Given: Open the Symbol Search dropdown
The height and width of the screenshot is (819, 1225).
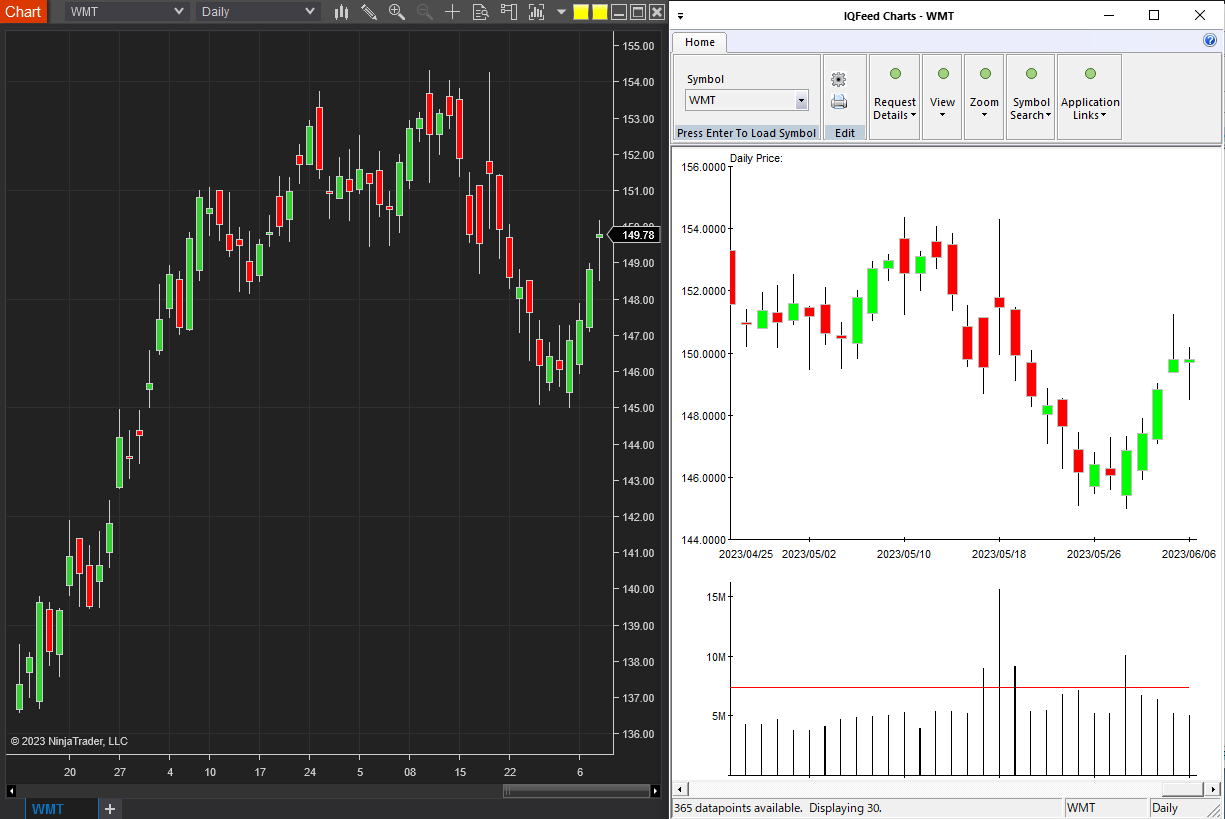Looking at the screenshot, I should tap(1031, 108).
